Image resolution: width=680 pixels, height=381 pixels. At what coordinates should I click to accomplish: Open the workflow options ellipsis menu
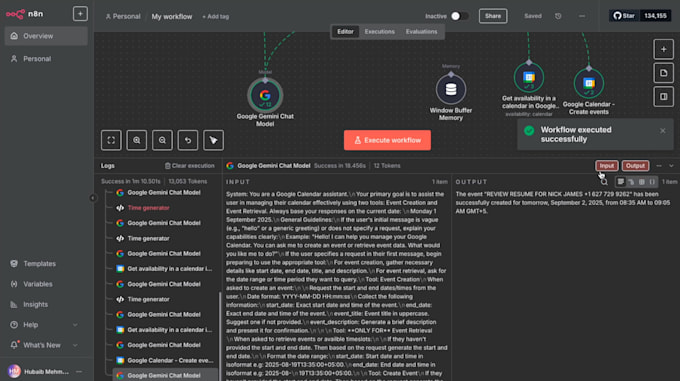(x=582, y=16)
